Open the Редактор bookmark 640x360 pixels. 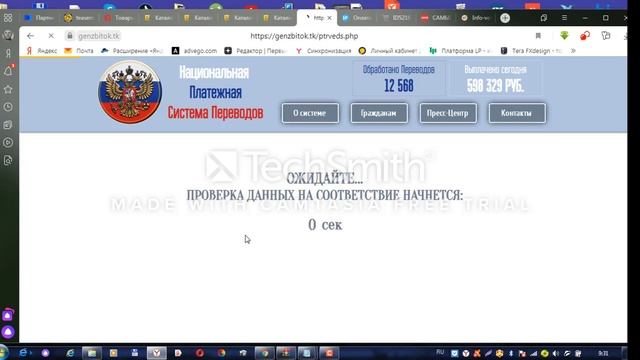[x=256, y=51]
